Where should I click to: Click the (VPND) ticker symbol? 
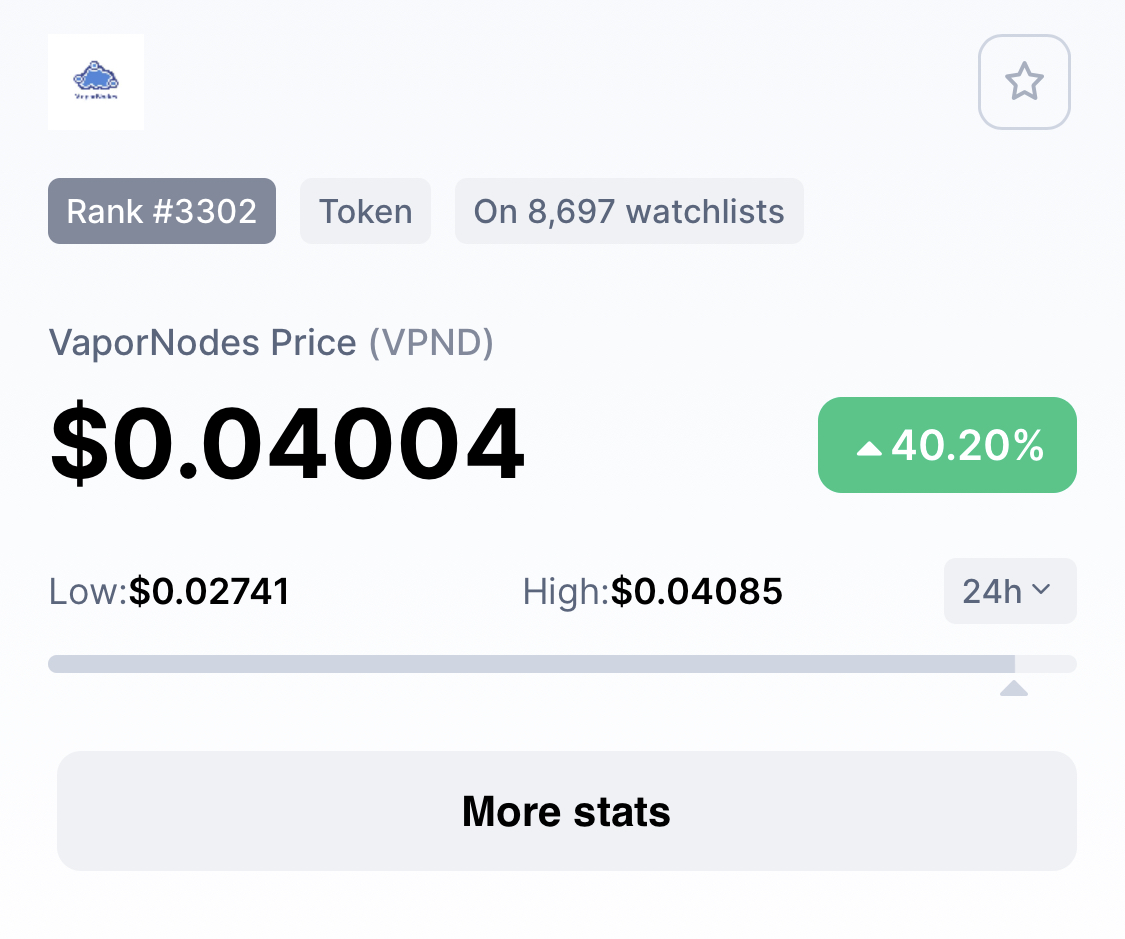[431, 342]
